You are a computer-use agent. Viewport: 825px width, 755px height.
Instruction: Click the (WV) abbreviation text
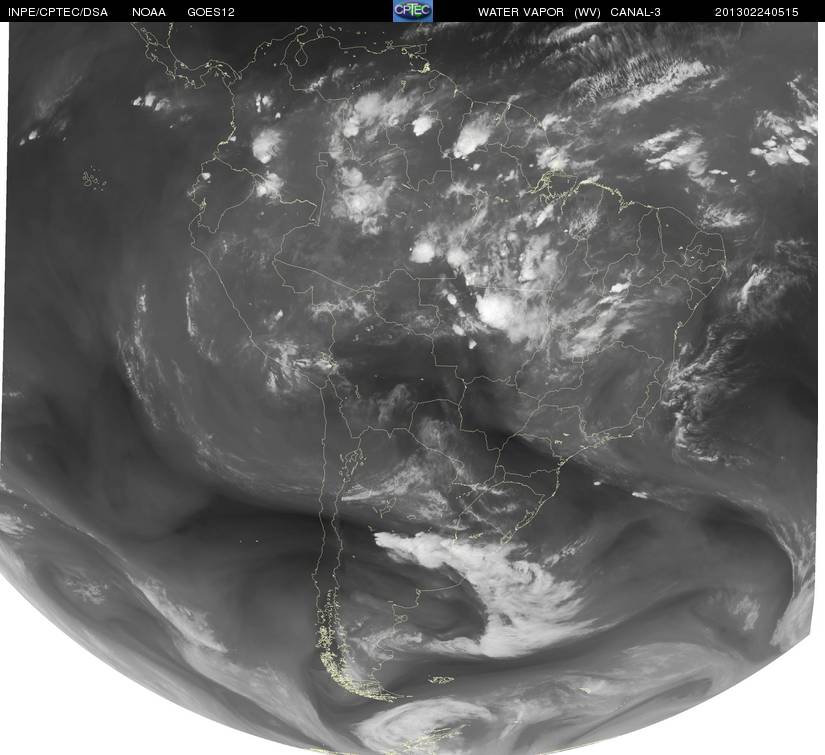coord(587,12)
